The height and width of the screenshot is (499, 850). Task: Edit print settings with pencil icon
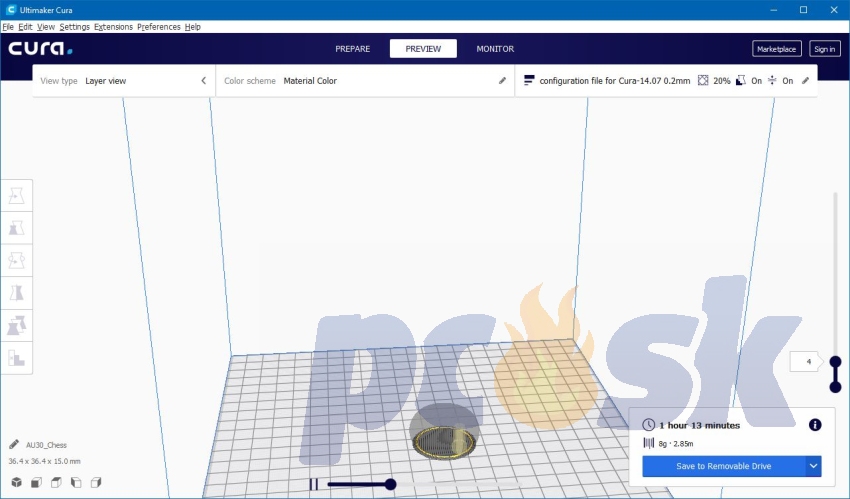pyautogui.click(x=806, y=81)
